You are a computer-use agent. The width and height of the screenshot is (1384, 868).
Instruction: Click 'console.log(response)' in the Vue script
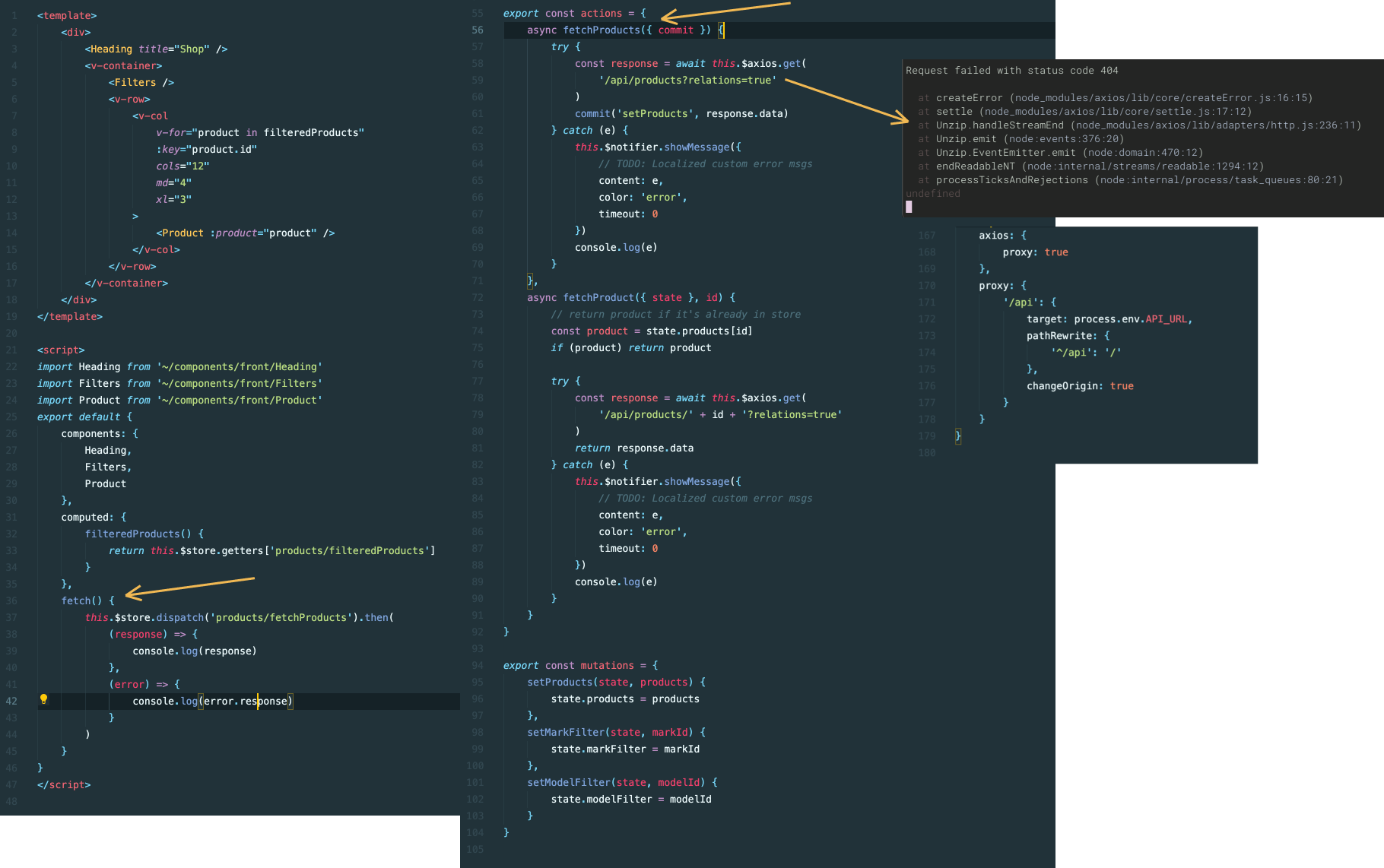195,651
